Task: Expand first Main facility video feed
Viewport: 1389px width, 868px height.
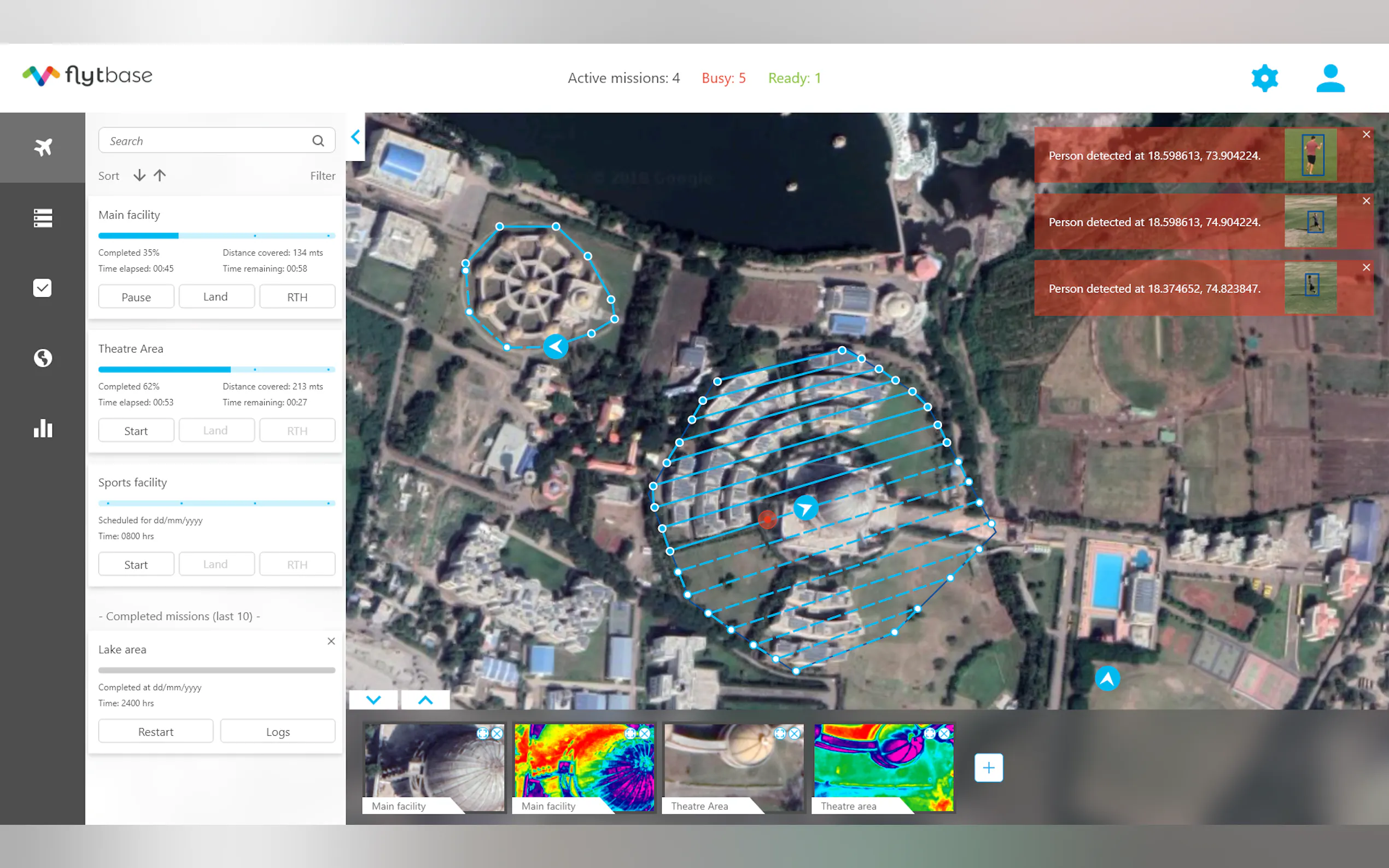Action: click(x=482, y=733)
